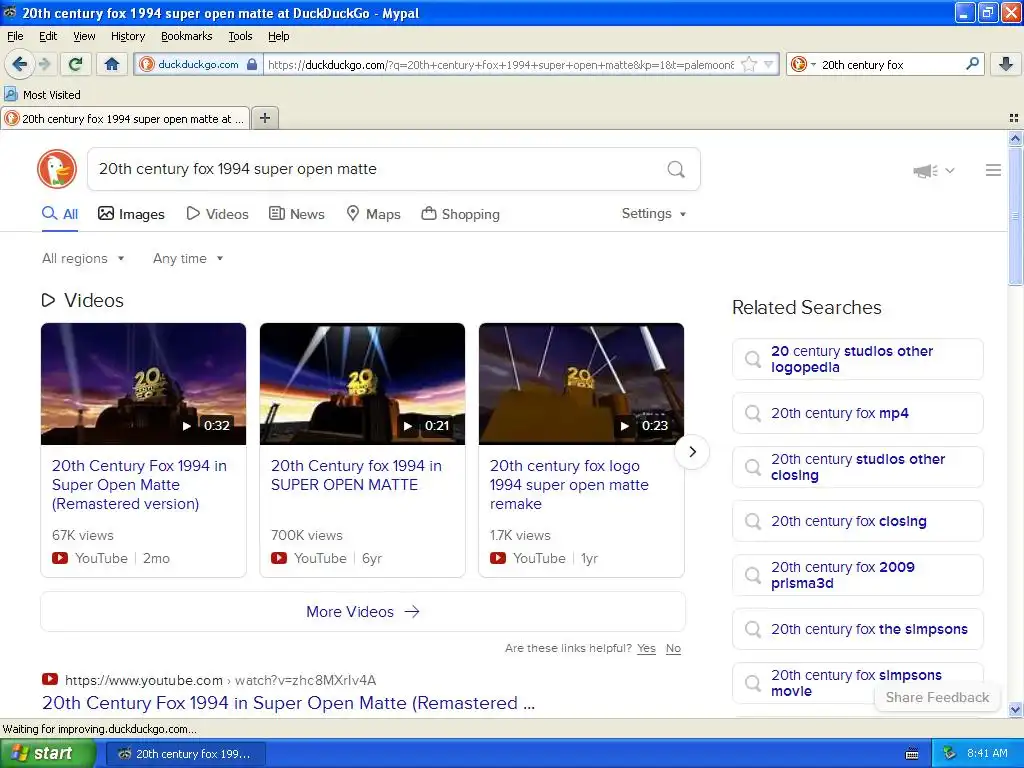1024x768 pixels.
Task: Open the youtube.com result heading link
Action: [289, 703]
